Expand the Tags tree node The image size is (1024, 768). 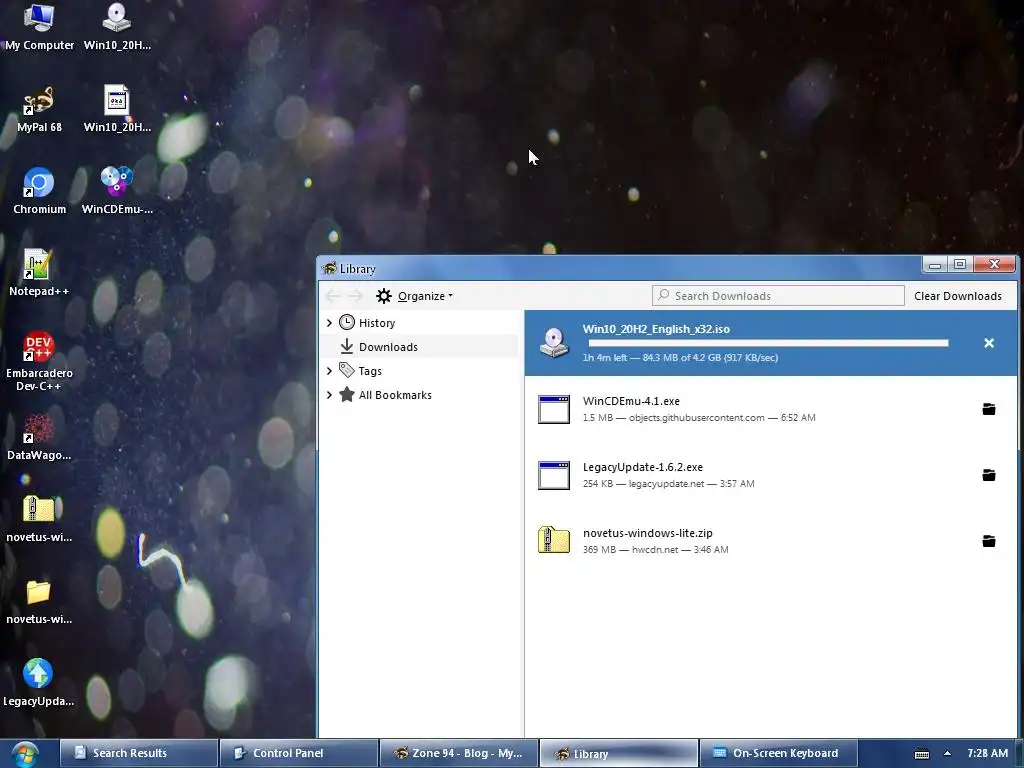(329, 371)
